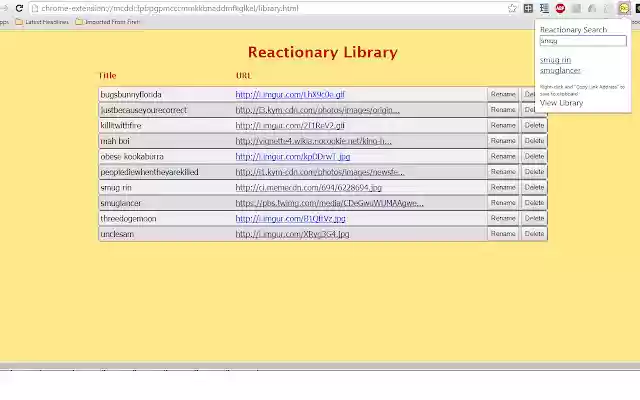This screenshot has width=640, height=400.
Task: Bookmark this page with the star icon
Action: pyautogui.click(x=512, y=8)
